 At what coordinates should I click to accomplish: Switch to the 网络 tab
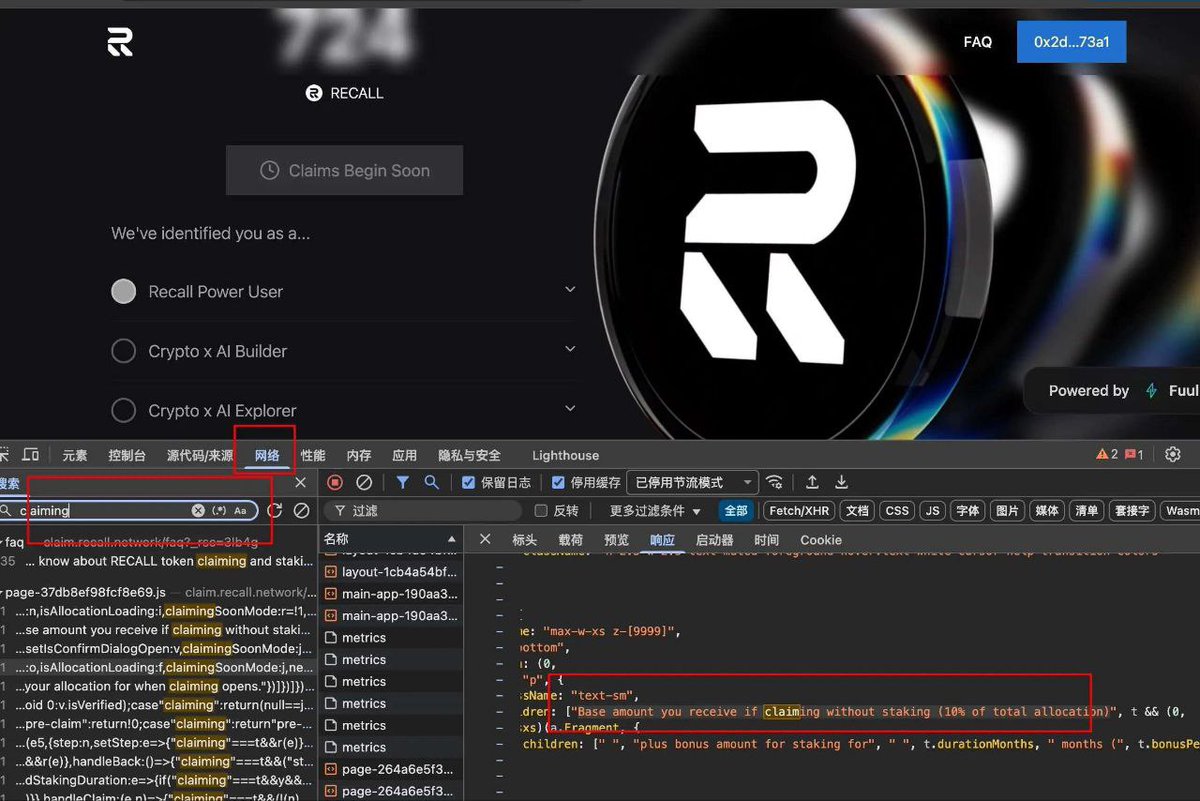pyautogui.click(x=267, y=455)
